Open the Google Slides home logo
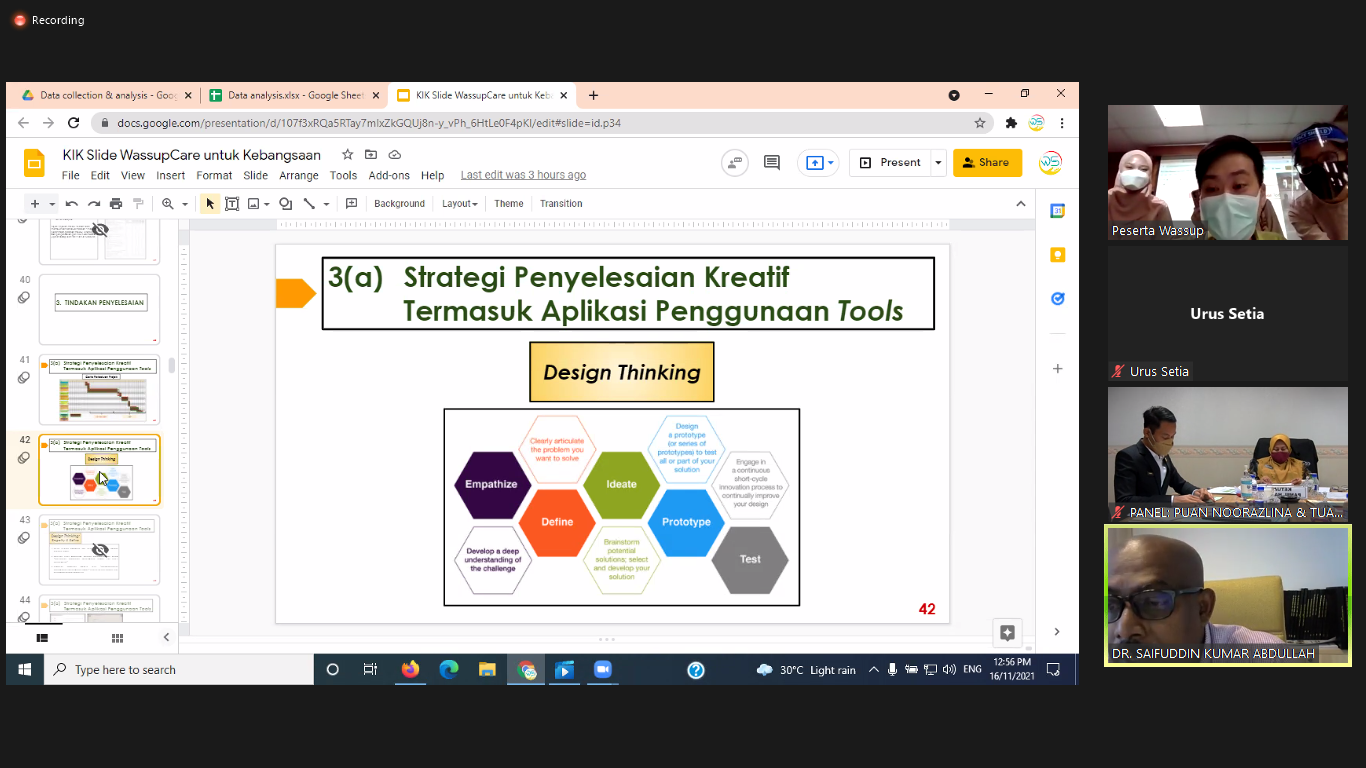1366x768 pixels. (35, 163)
